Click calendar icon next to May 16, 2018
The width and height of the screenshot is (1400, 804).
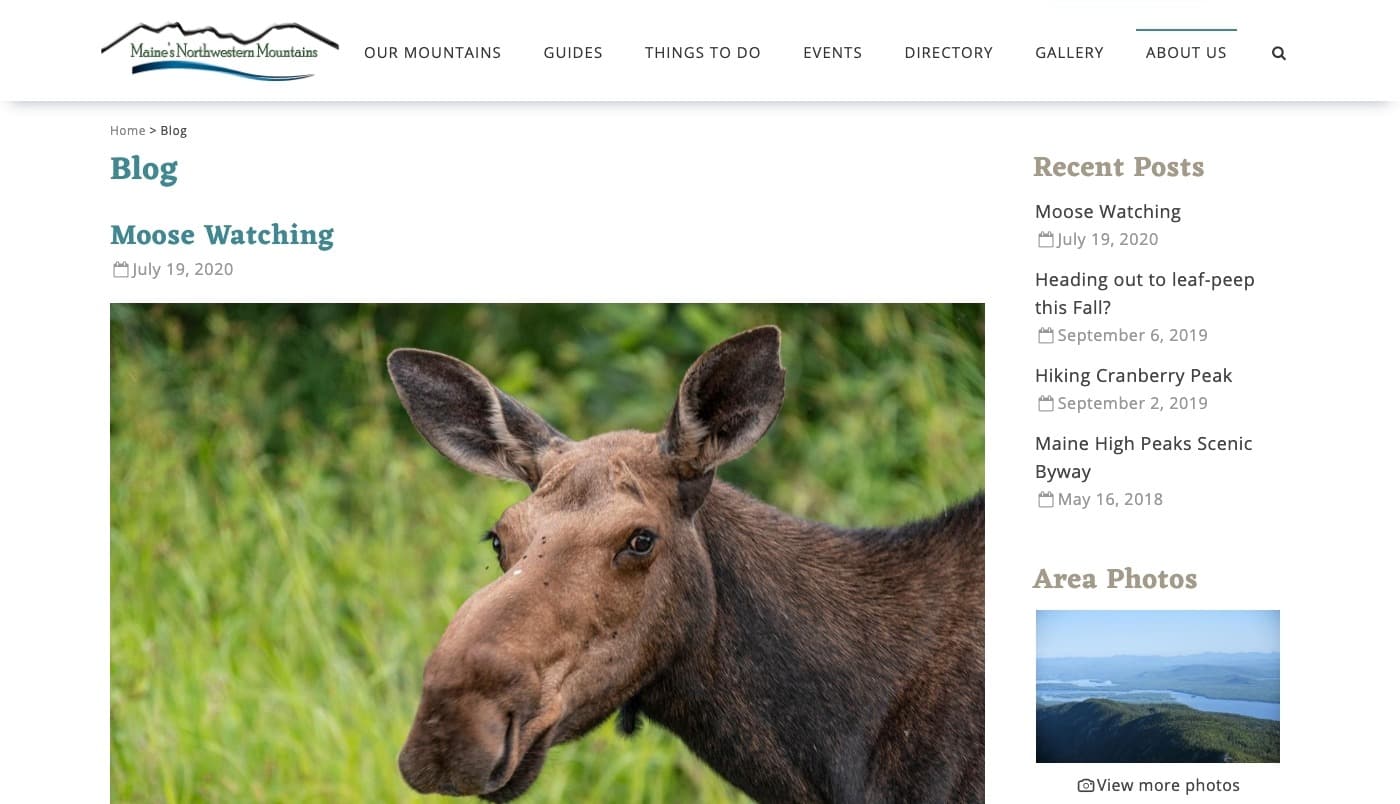(1046, 499)
